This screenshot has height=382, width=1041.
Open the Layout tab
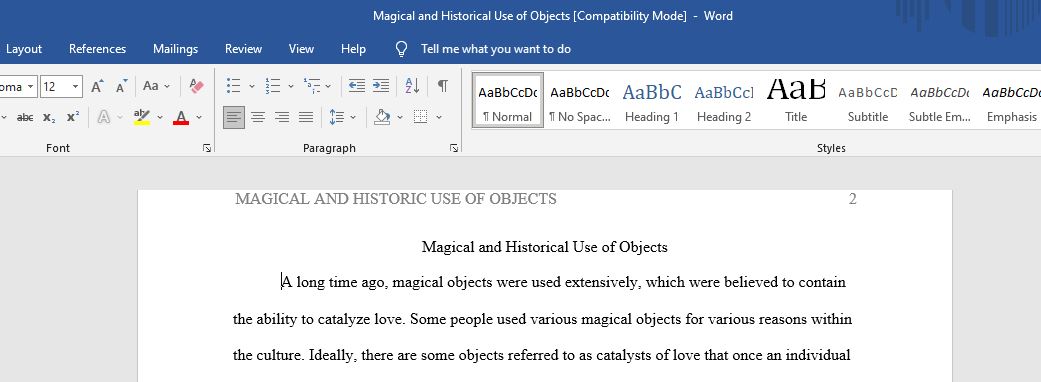point(24,49)
